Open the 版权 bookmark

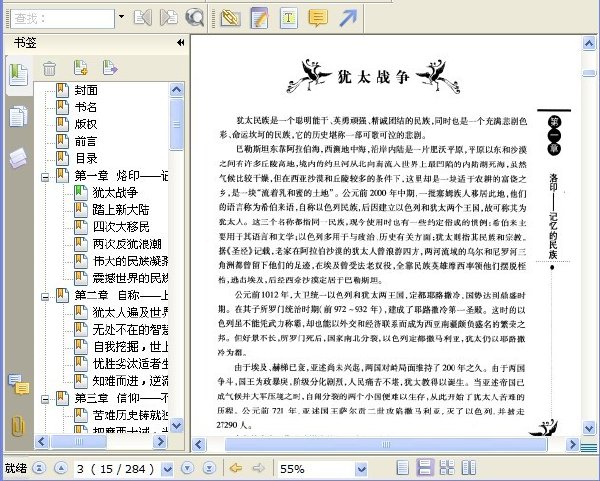(86, 124)
